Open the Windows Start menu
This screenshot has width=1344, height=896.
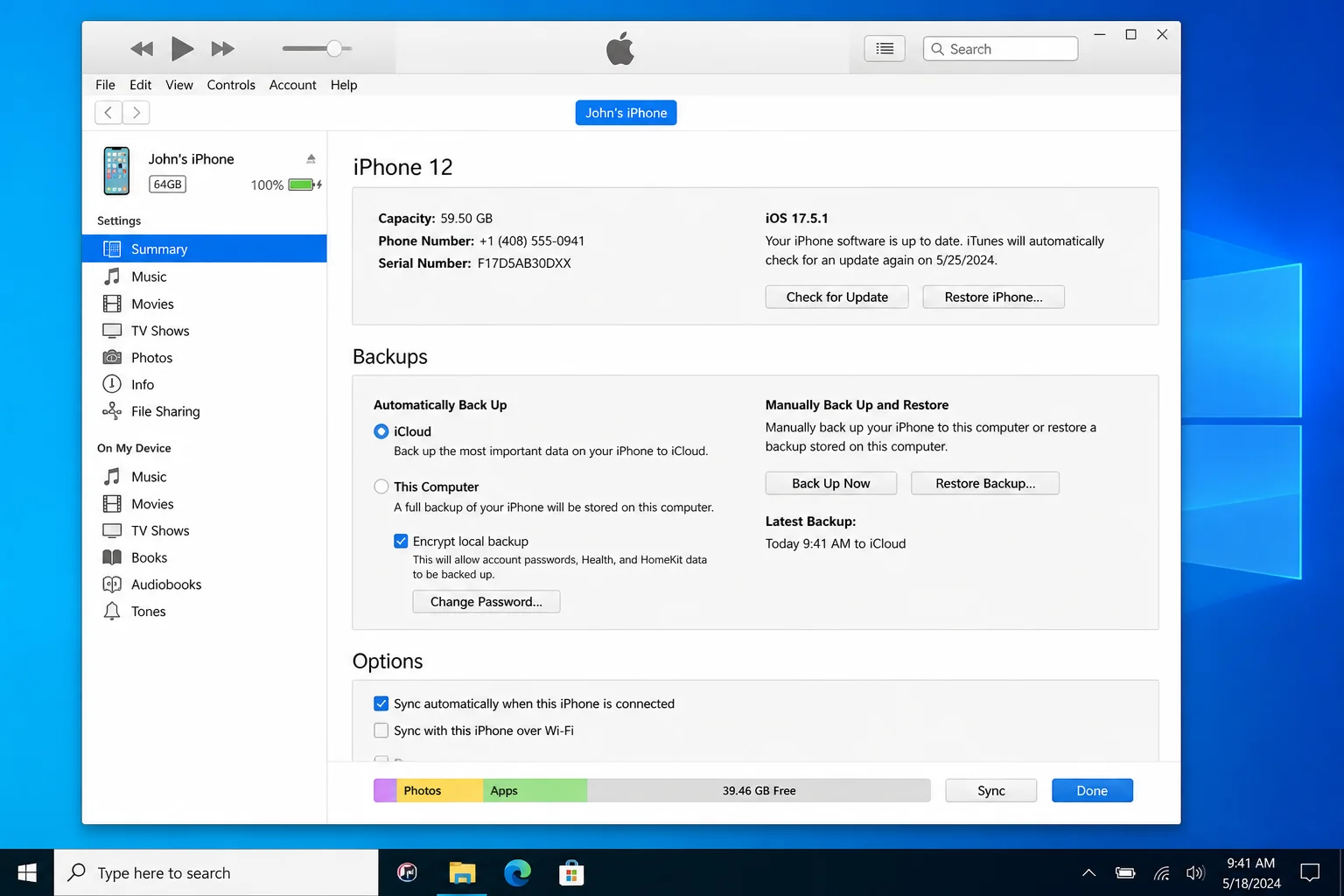tap(27, 872)
